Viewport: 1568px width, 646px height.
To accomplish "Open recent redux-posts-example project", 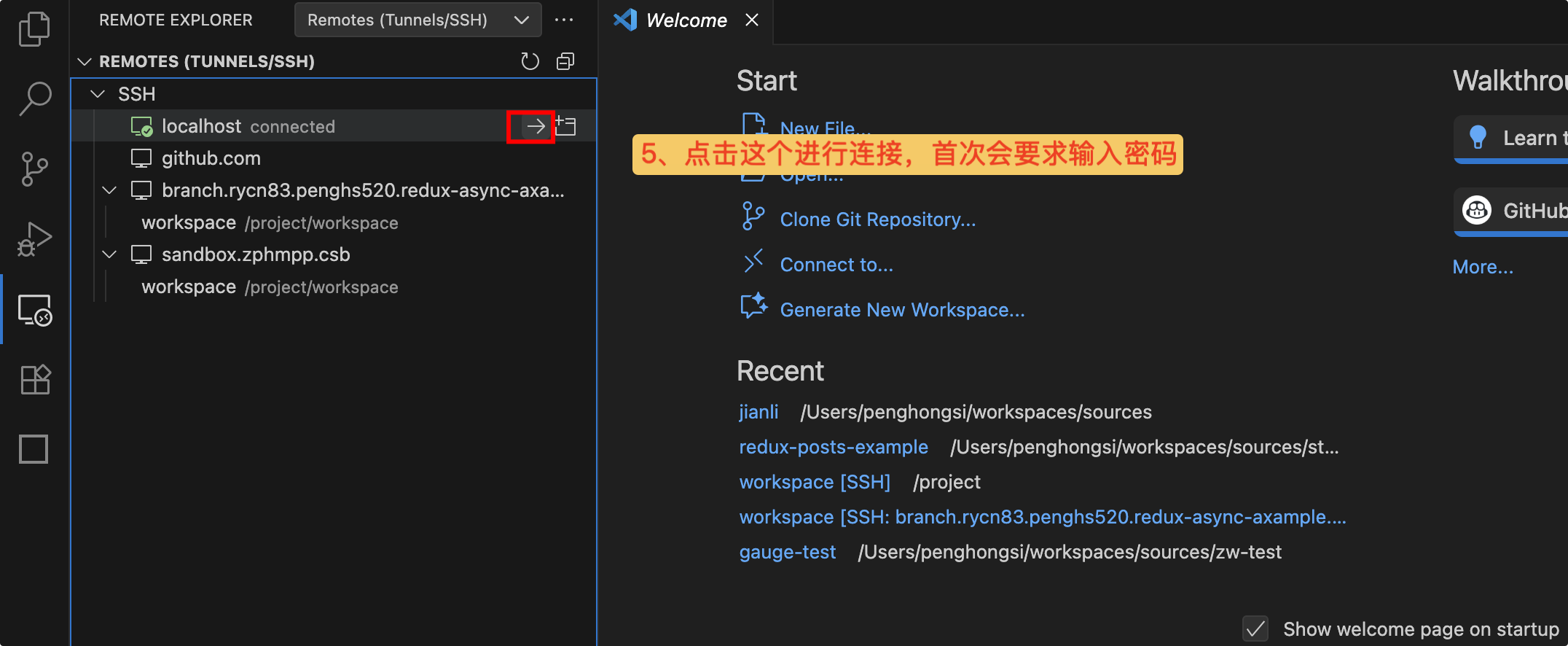I will [834, 447].
